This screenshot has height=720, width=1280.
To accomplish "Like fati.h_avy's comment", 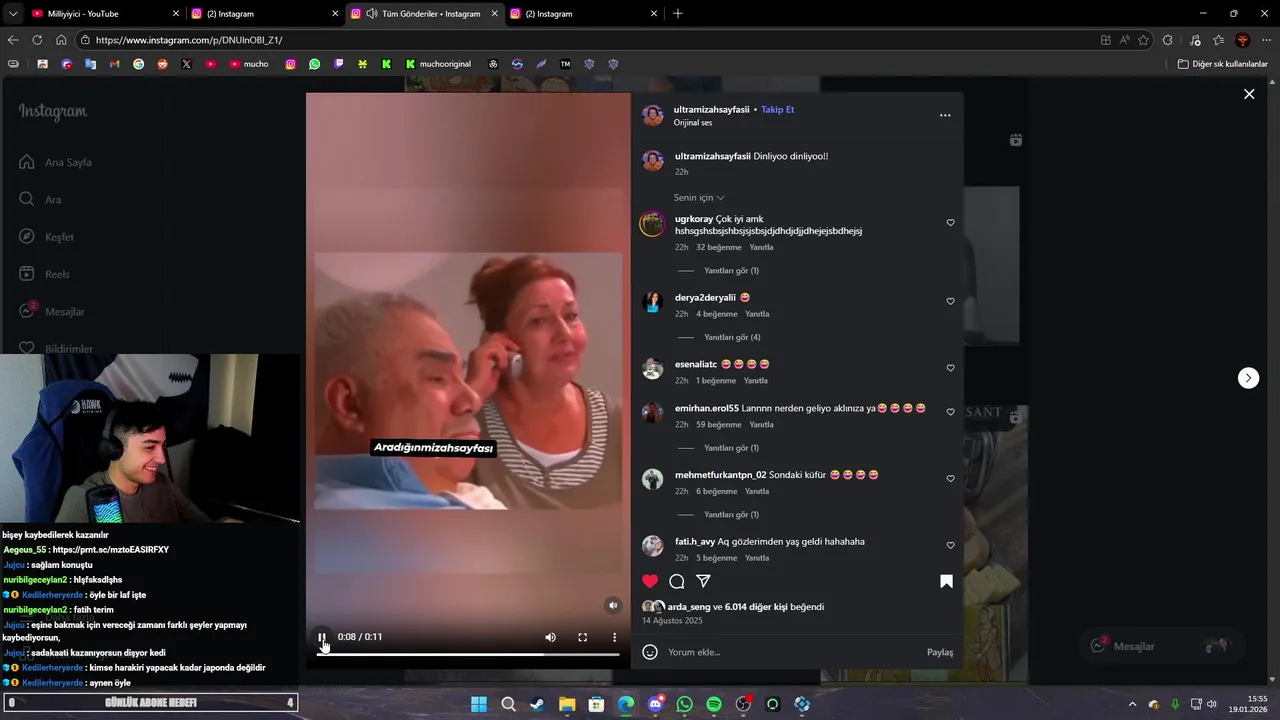I will tap(950, 546).
